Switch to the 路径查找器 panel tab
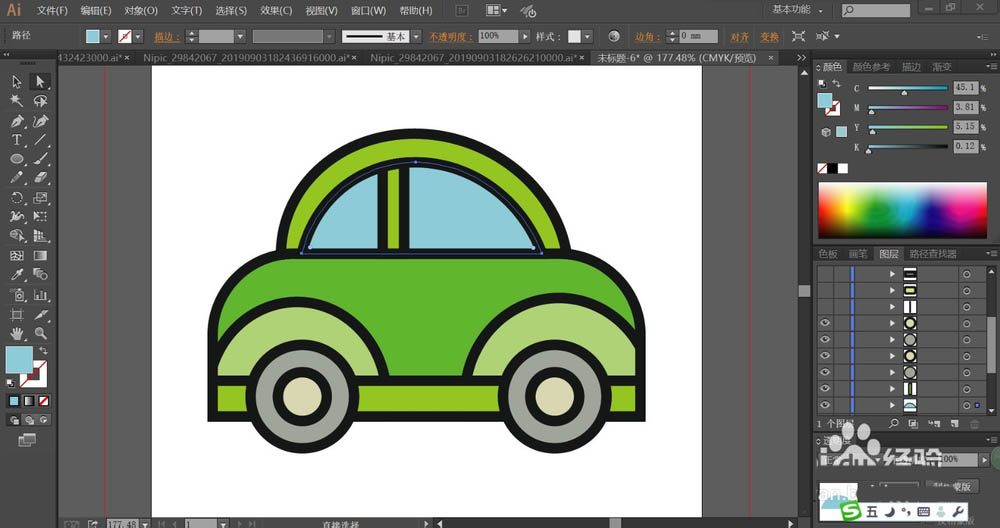Image resolution: width=1000 pixels, height=528 pixels. [932, 254]
